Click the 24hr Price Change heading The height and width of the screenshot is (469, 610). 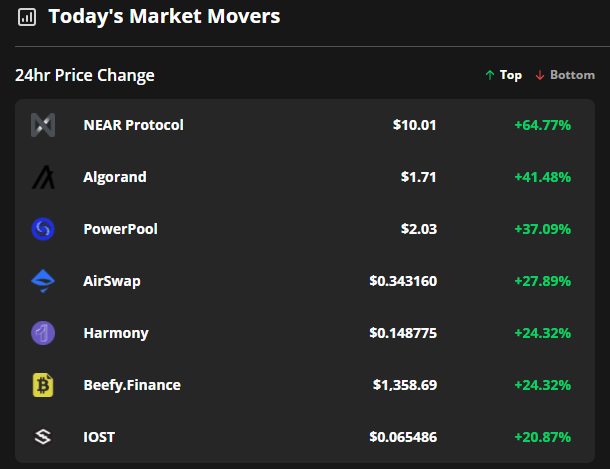[x=85, y=76]
